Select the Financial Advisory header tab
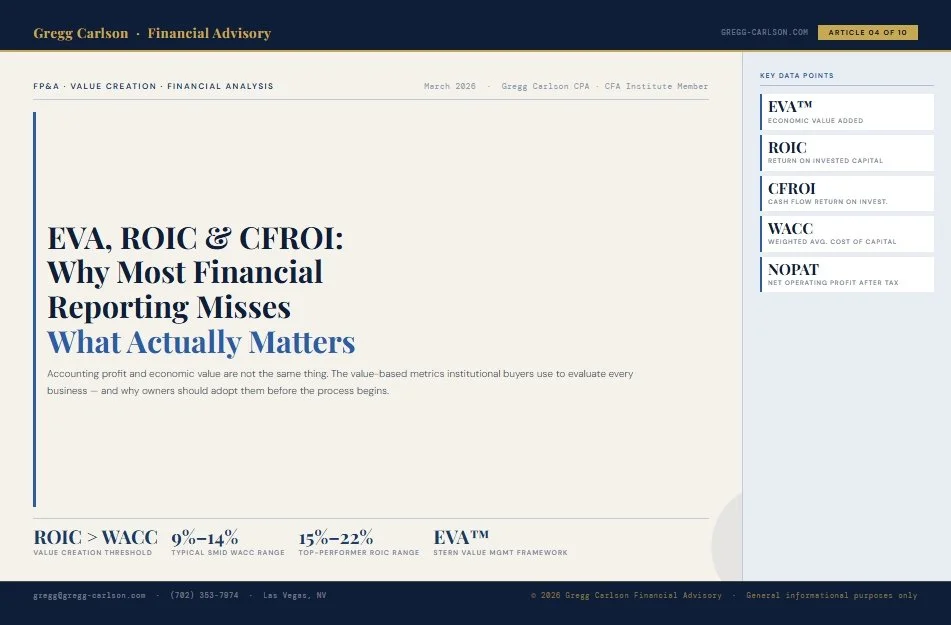Screen dimensions: 951x625 [x=209, y=32]
